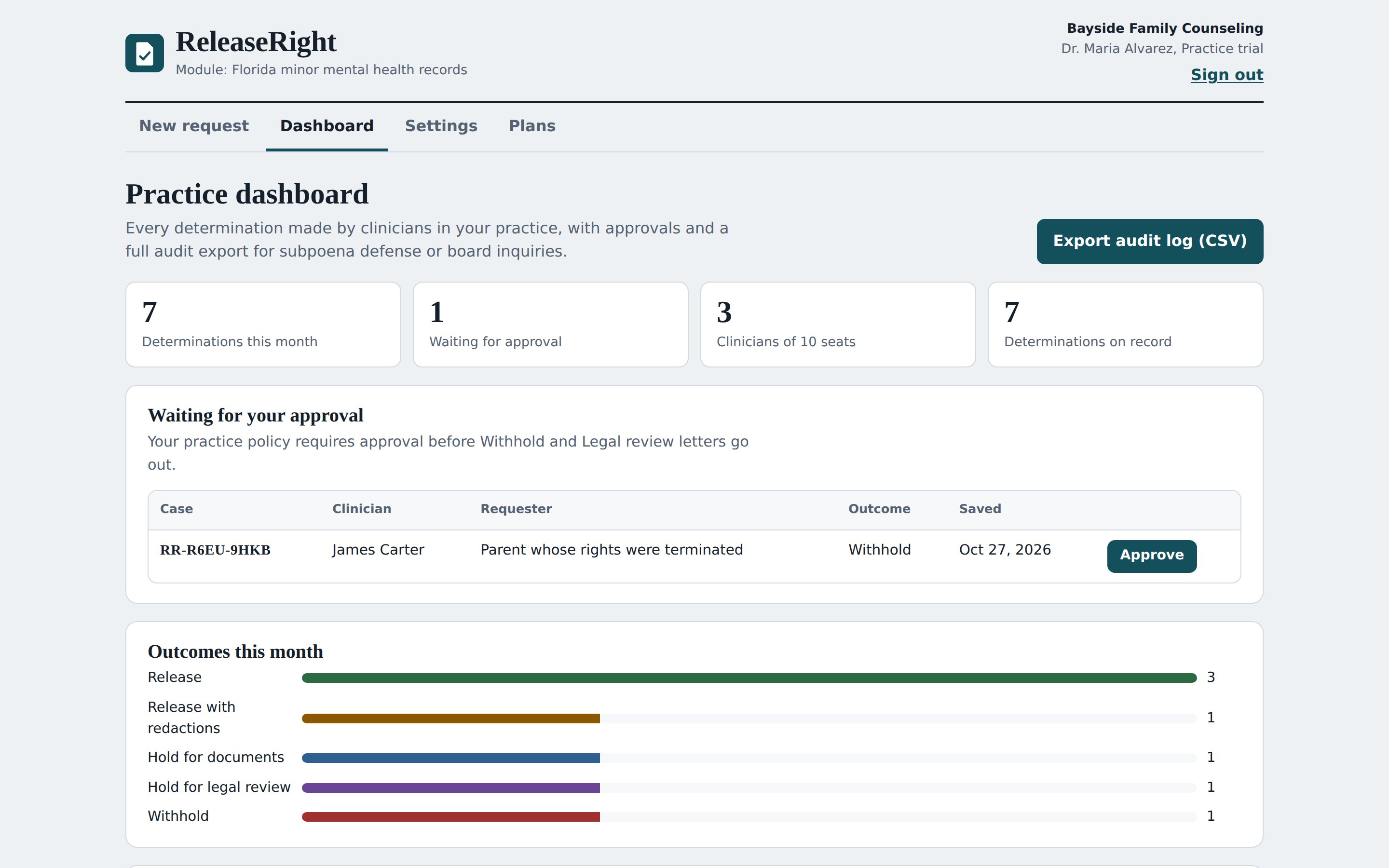
Task: Click 'Parent whose rights were terminated' cell
Action: [x=611, y=550]
